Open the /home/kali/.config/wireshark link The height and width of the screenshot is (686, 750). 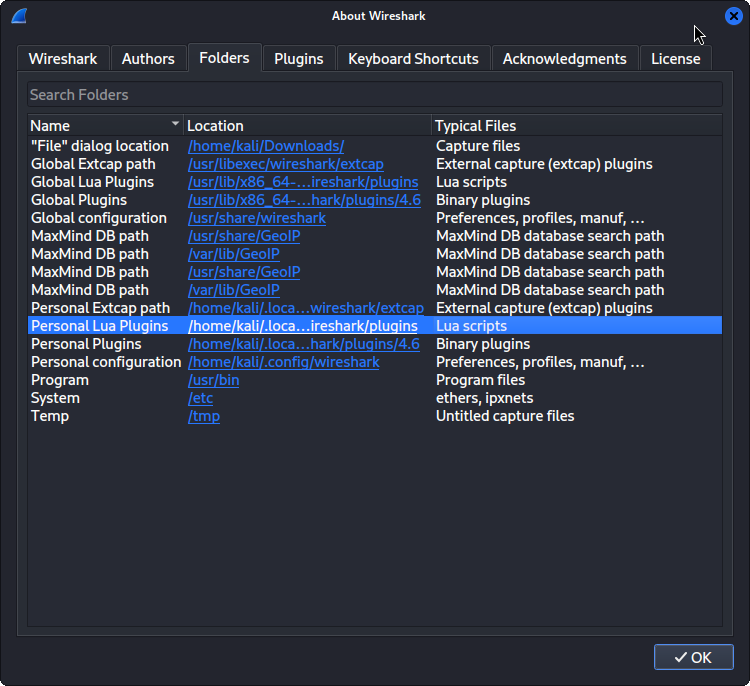283,362
